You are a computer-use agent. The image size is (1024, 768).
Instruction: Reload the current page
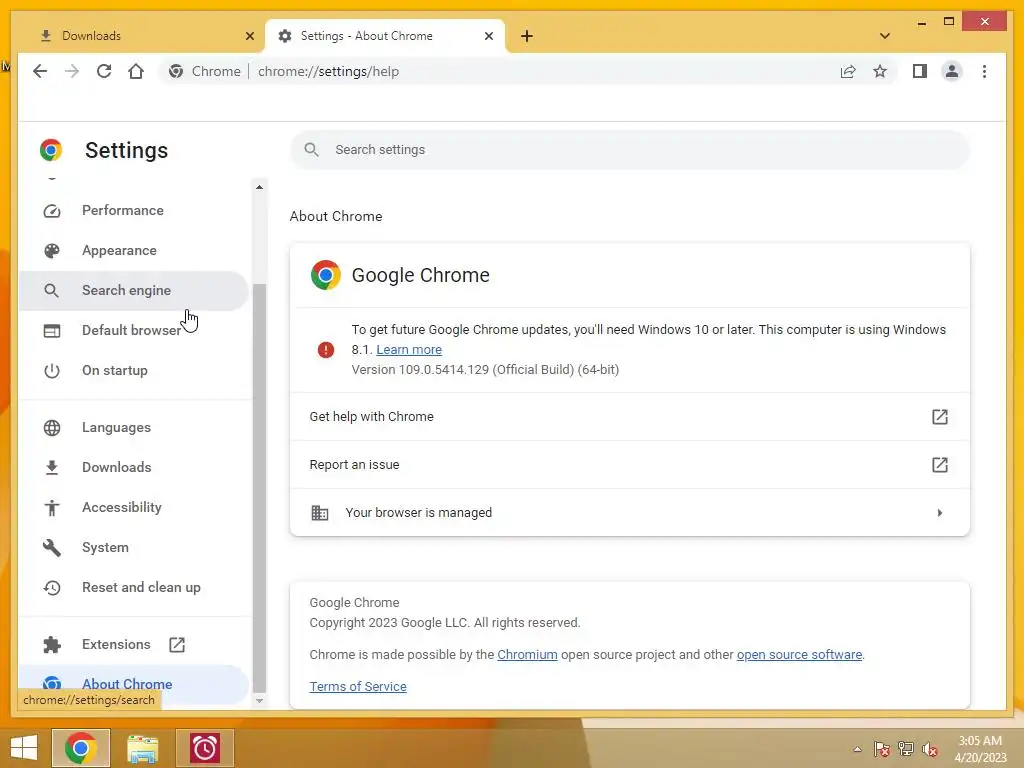click(104, 71)
